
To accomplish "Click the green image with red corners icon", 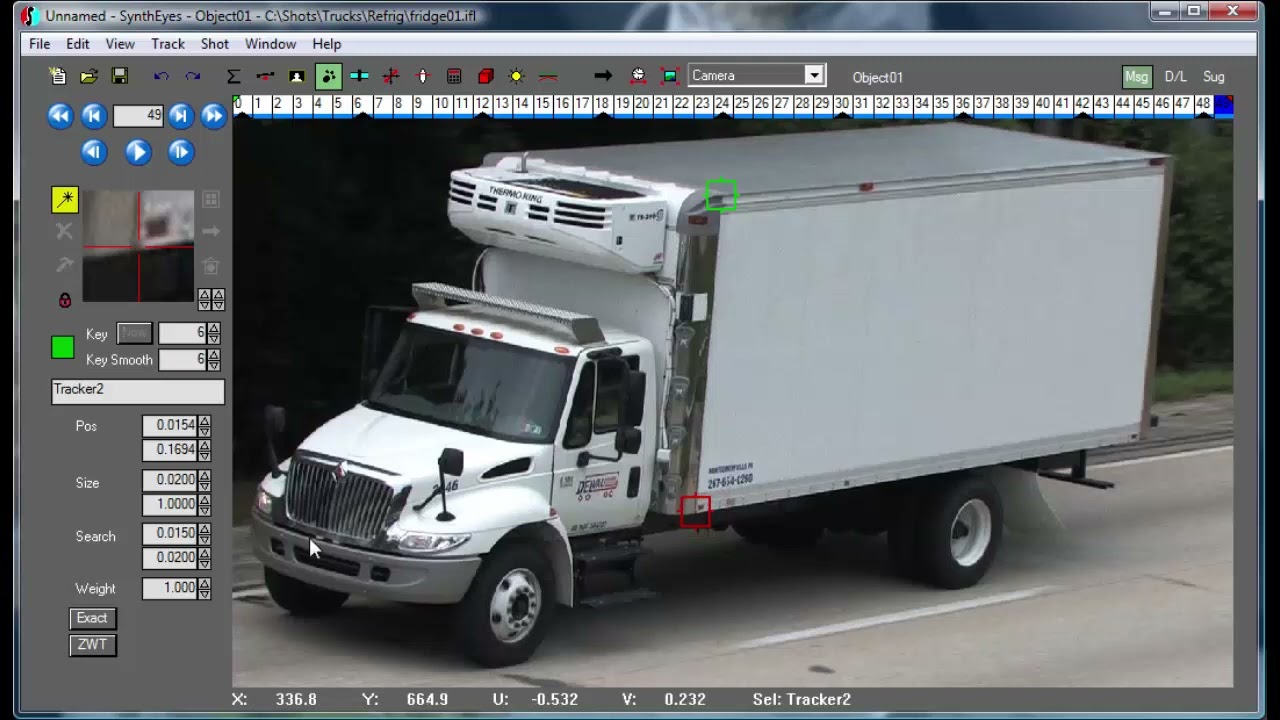I will pyautogui.click(x=670, y=76).
